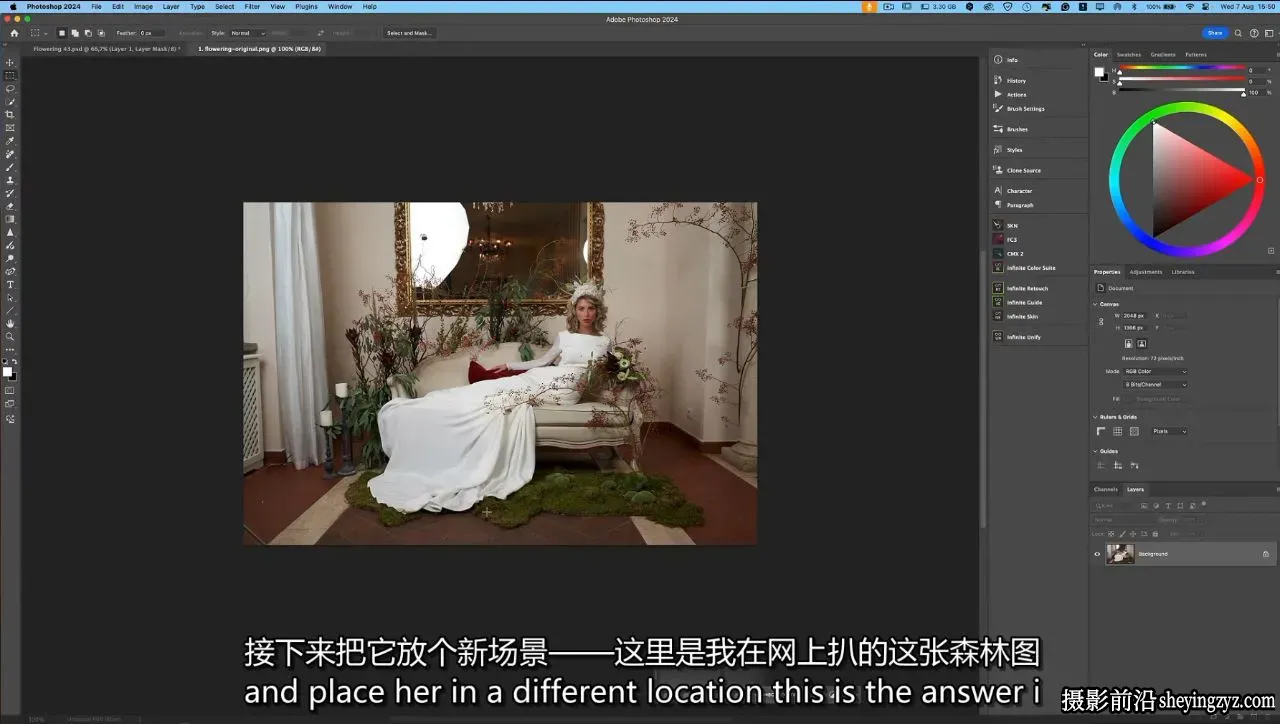Toggle width-height link in Canvas

point(1101,322)
